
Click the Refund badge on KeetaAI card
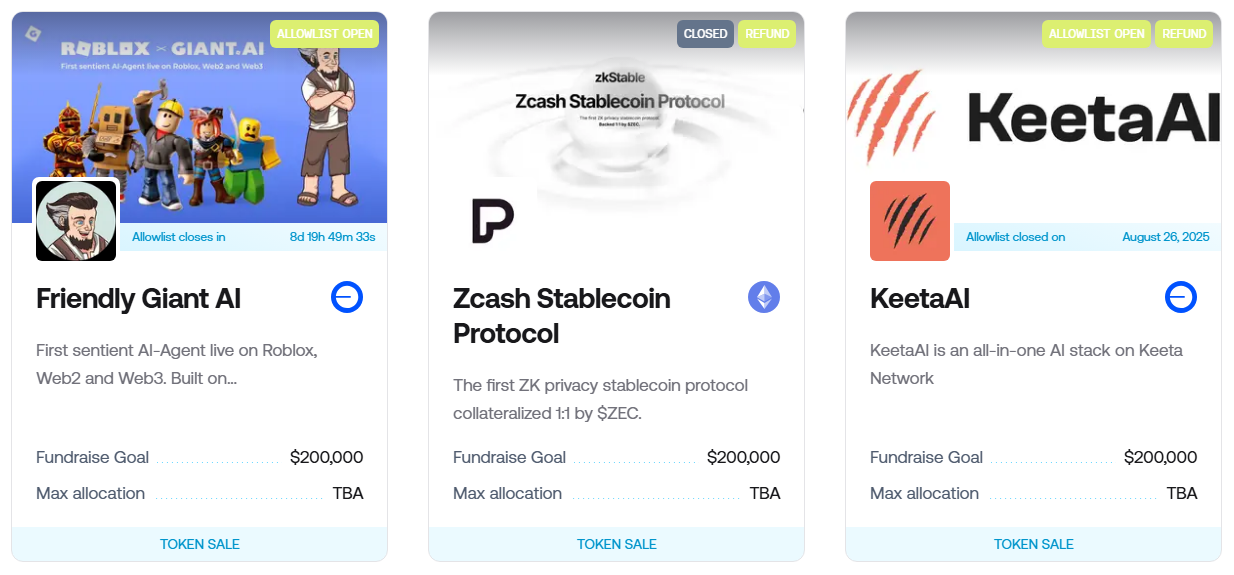1184,34
